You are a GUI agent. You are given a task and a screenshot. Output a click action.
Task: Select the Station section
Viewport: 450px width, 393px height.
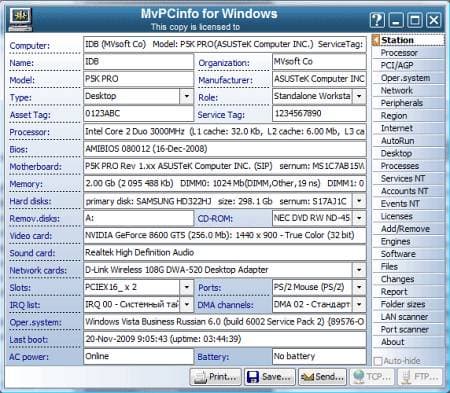pos(409,40)
